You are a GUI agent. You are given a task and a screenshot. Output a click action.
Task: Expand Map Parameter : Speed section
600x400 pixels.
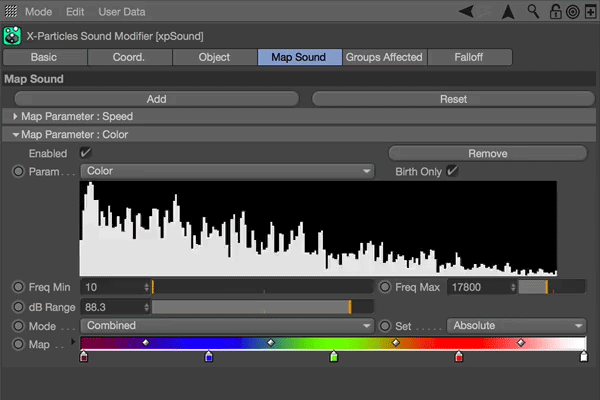(x=15, y=116)
